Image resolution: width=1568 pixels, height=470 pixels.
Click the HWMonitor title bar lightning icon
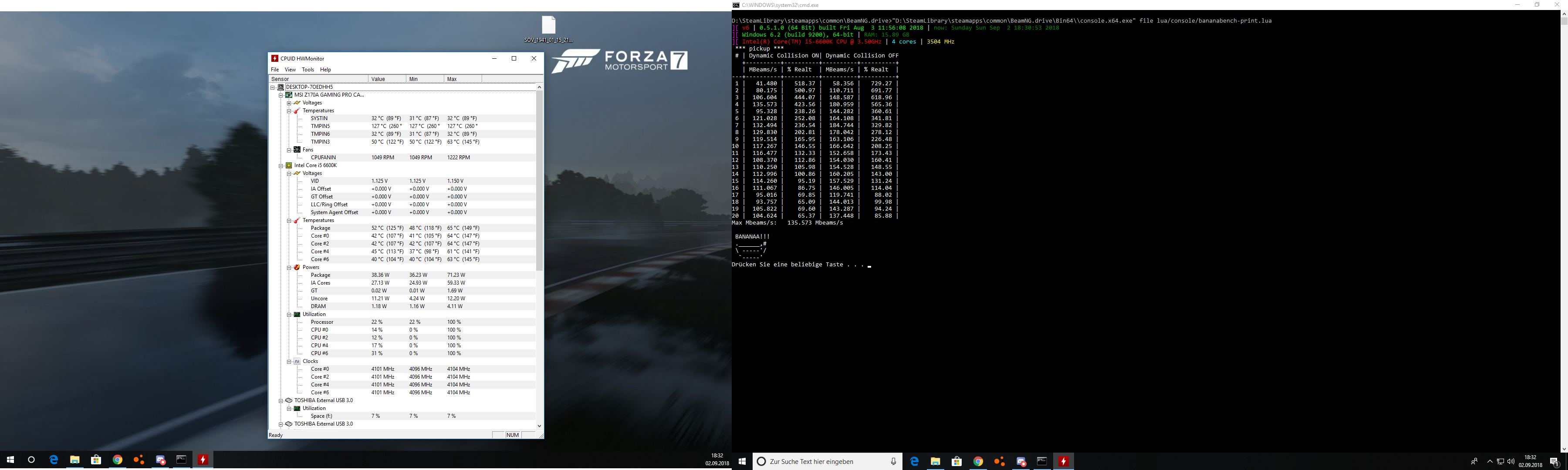click(274, 58)
